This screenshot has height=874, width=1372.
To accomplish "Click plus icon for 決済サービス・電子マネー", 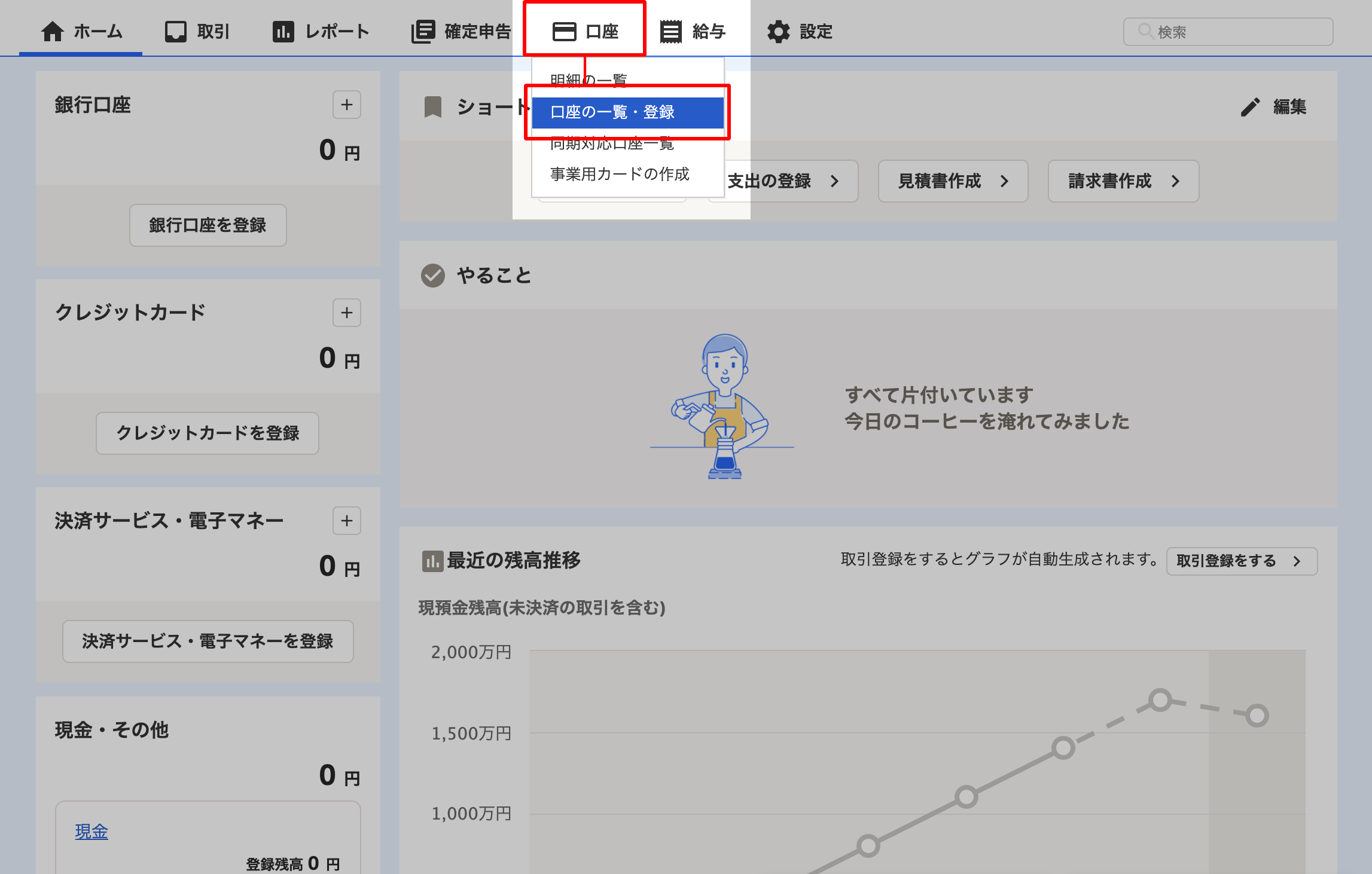I will pos(347,521).
